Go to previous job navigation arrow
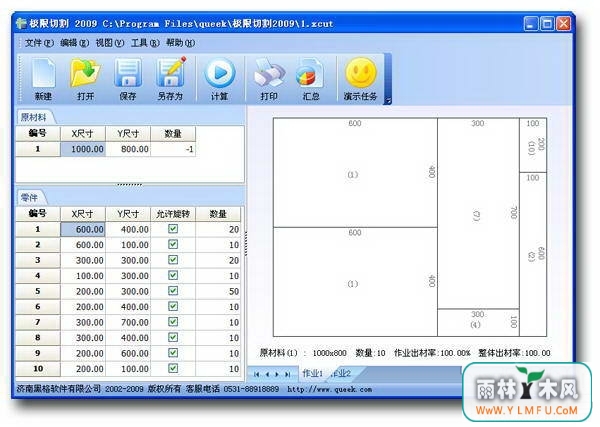 [267, 374]
